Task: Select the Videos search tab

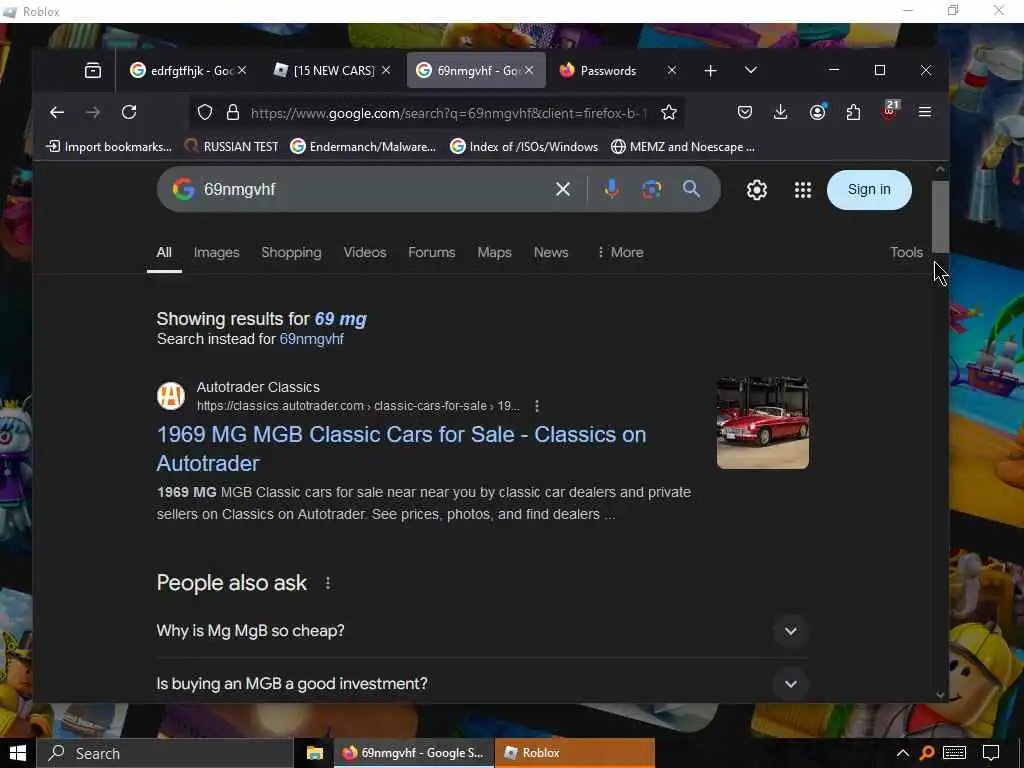Action: (x=364, y=253)
